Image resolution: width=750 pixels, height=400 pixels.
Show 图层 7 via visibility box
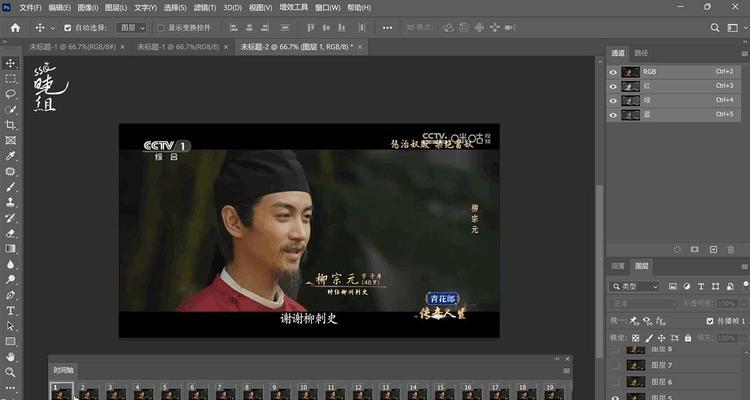pyautogui.click(x=615, y=366)
